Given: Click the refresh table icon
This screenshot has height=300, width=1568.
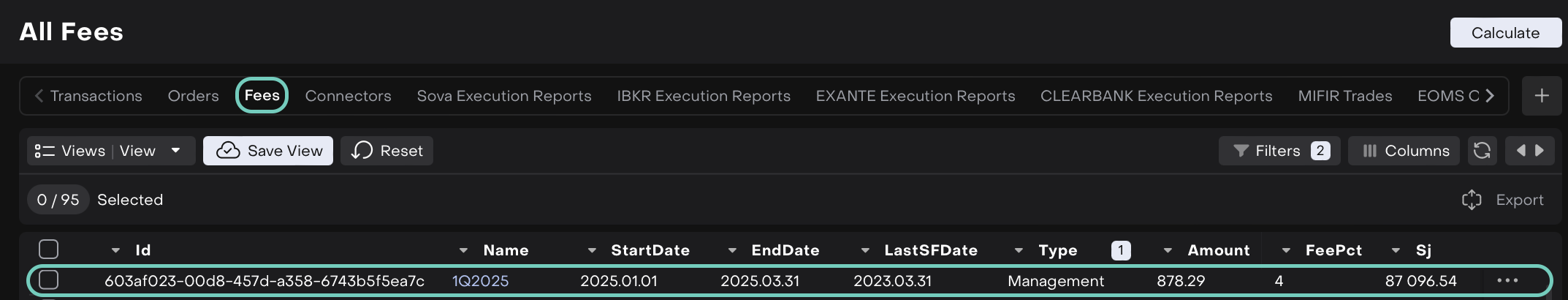Looking at the screenshot, I should [1482, 151].
